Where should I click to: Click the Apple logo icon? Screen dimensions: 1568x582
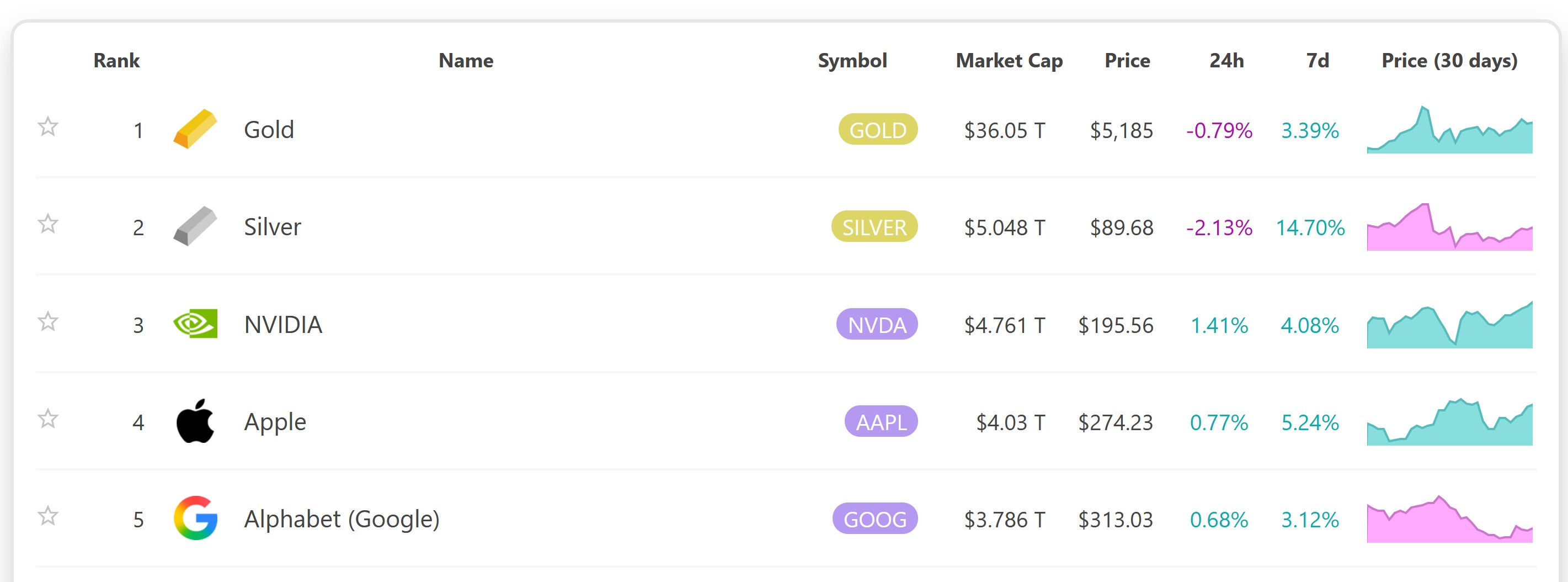195,421
